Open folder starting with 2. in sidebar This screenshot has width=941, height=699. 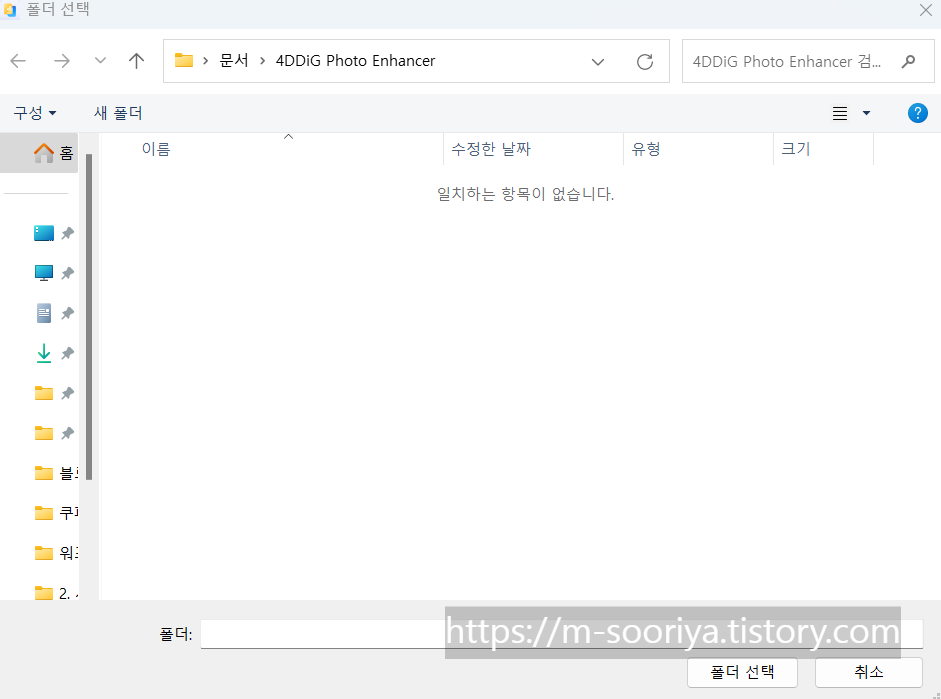click(56, 593)
